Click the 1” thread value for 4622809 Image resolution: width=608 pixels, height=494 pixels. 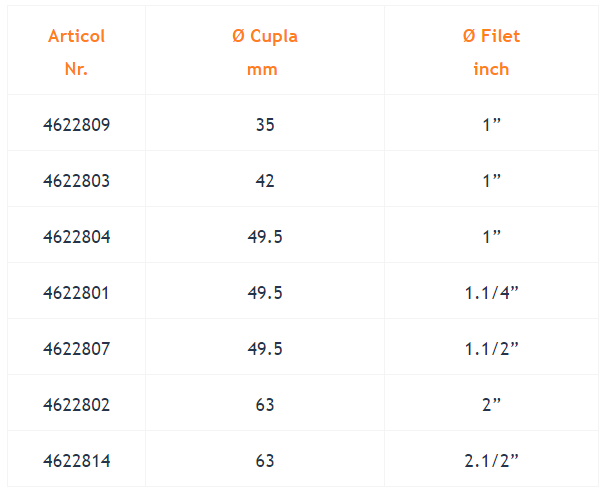click(x=491, y=125)
